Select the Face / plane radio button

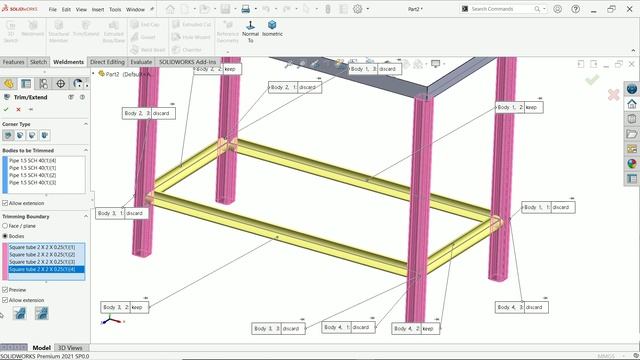point(5,226)
